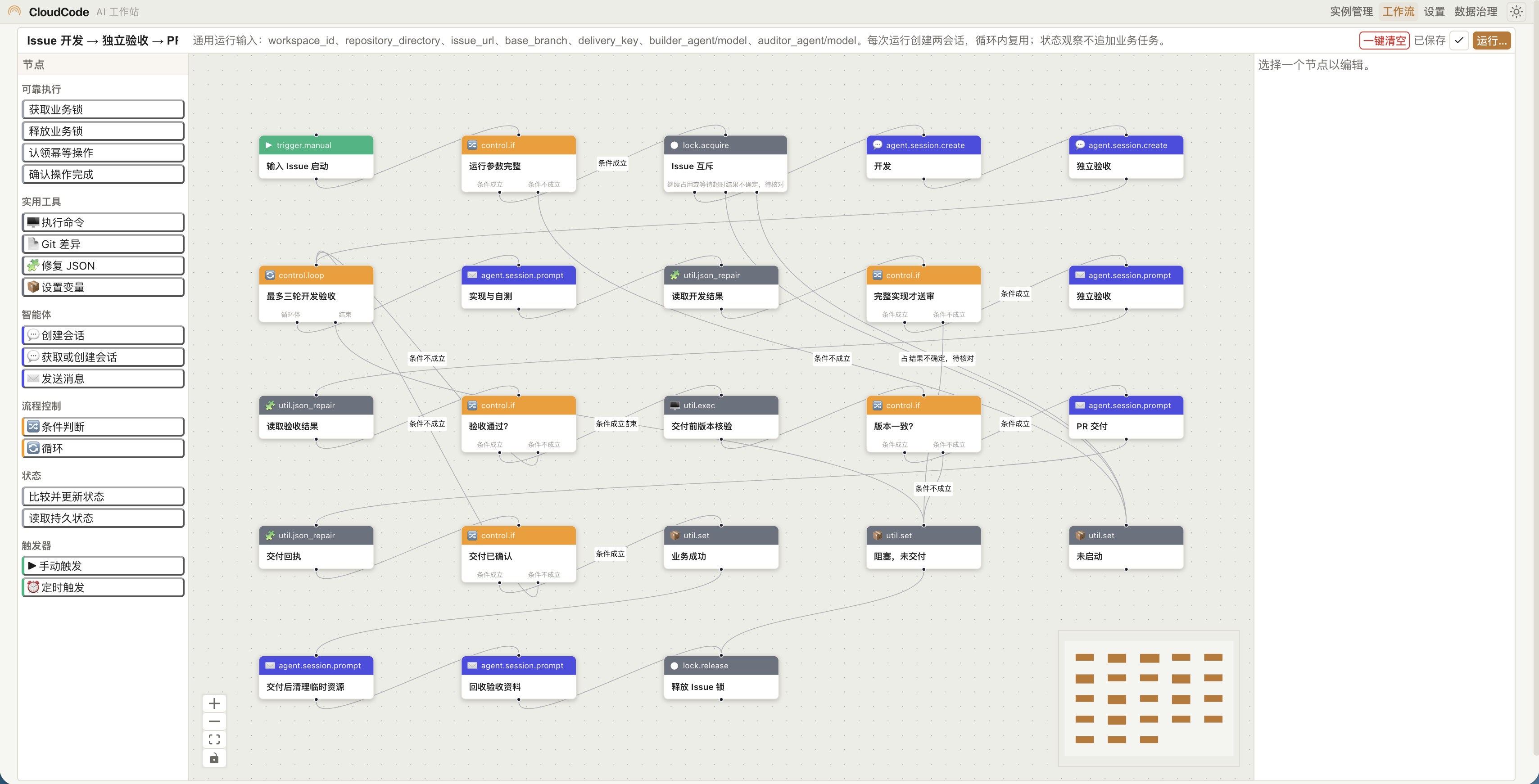Select the 条件判断 palette node
The height and width of the screenshot is (784, 1539).
103,426
